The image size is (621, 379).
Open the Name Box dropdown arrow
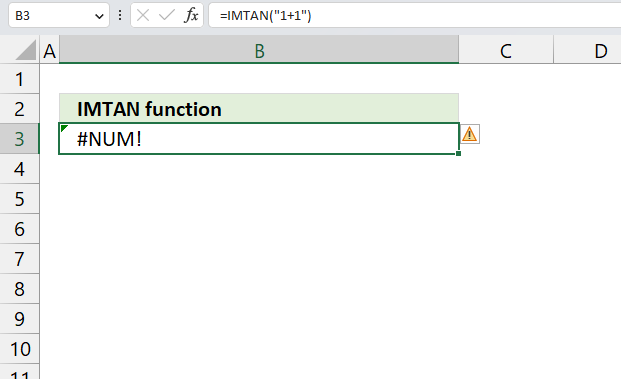click(99, 16)
